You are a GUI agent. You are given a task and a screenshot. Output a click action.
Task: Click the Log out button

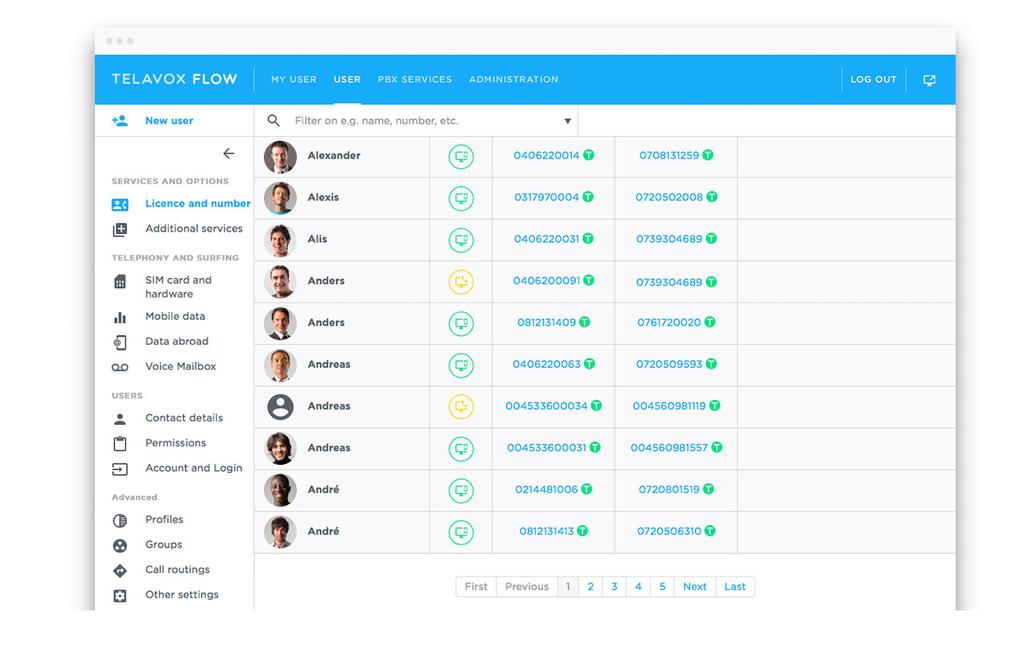point(873,79)
